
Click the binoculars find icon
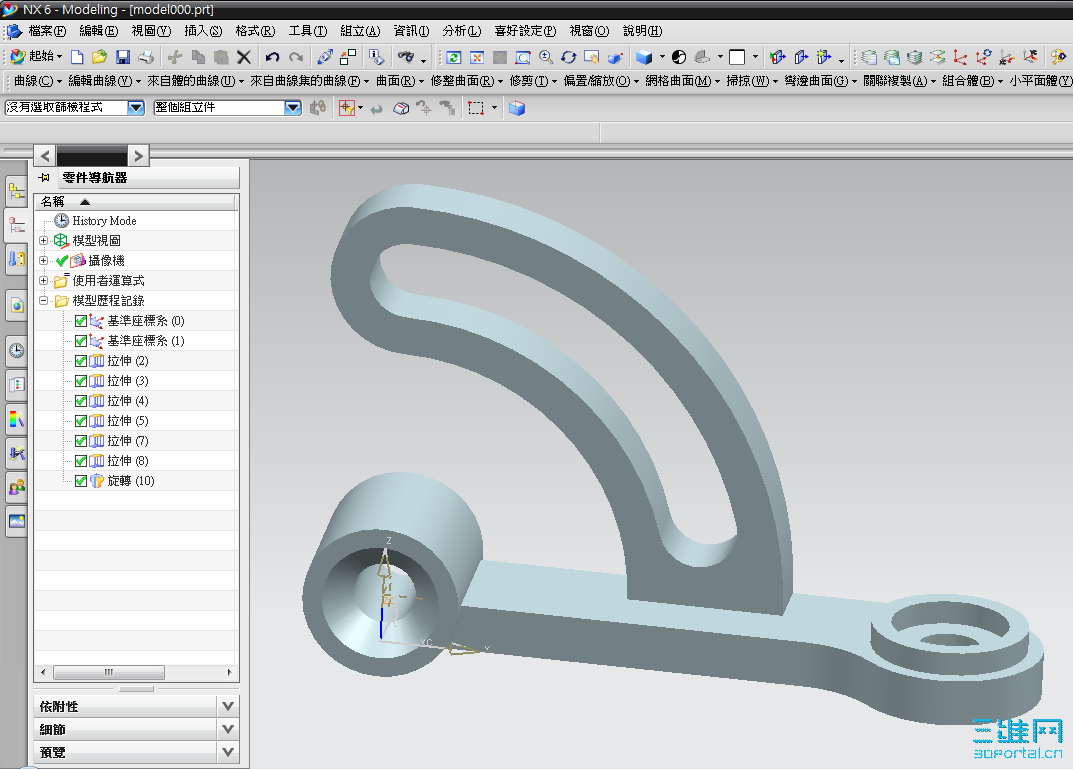point(406,57)
